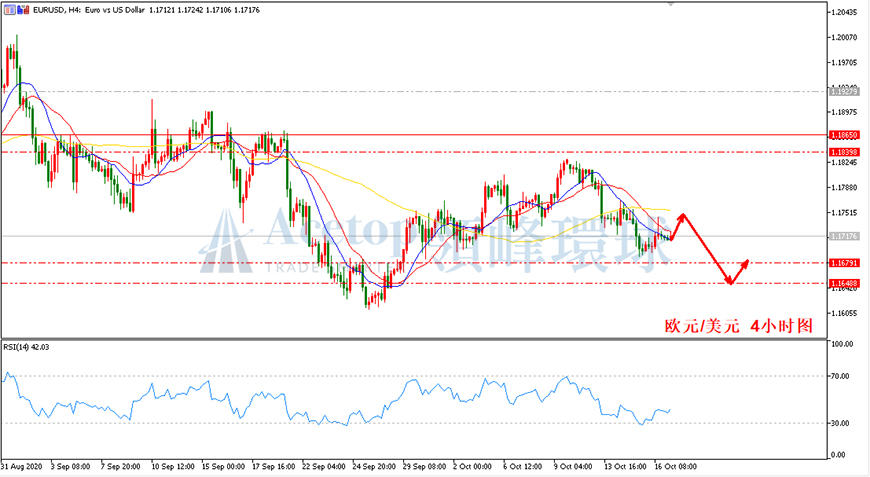Click the '2 Oct 00:00' time axis label

tap(472, 466)
